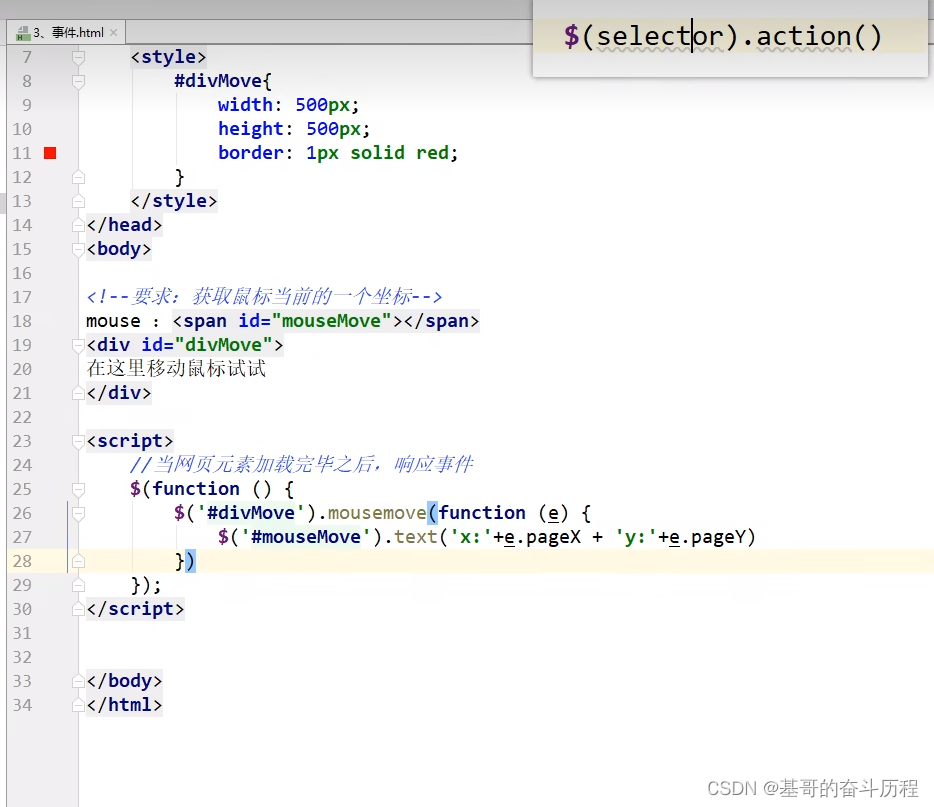934x807 pixels.
Task: Collapse the script block at line 23
Action: point(78,441)
